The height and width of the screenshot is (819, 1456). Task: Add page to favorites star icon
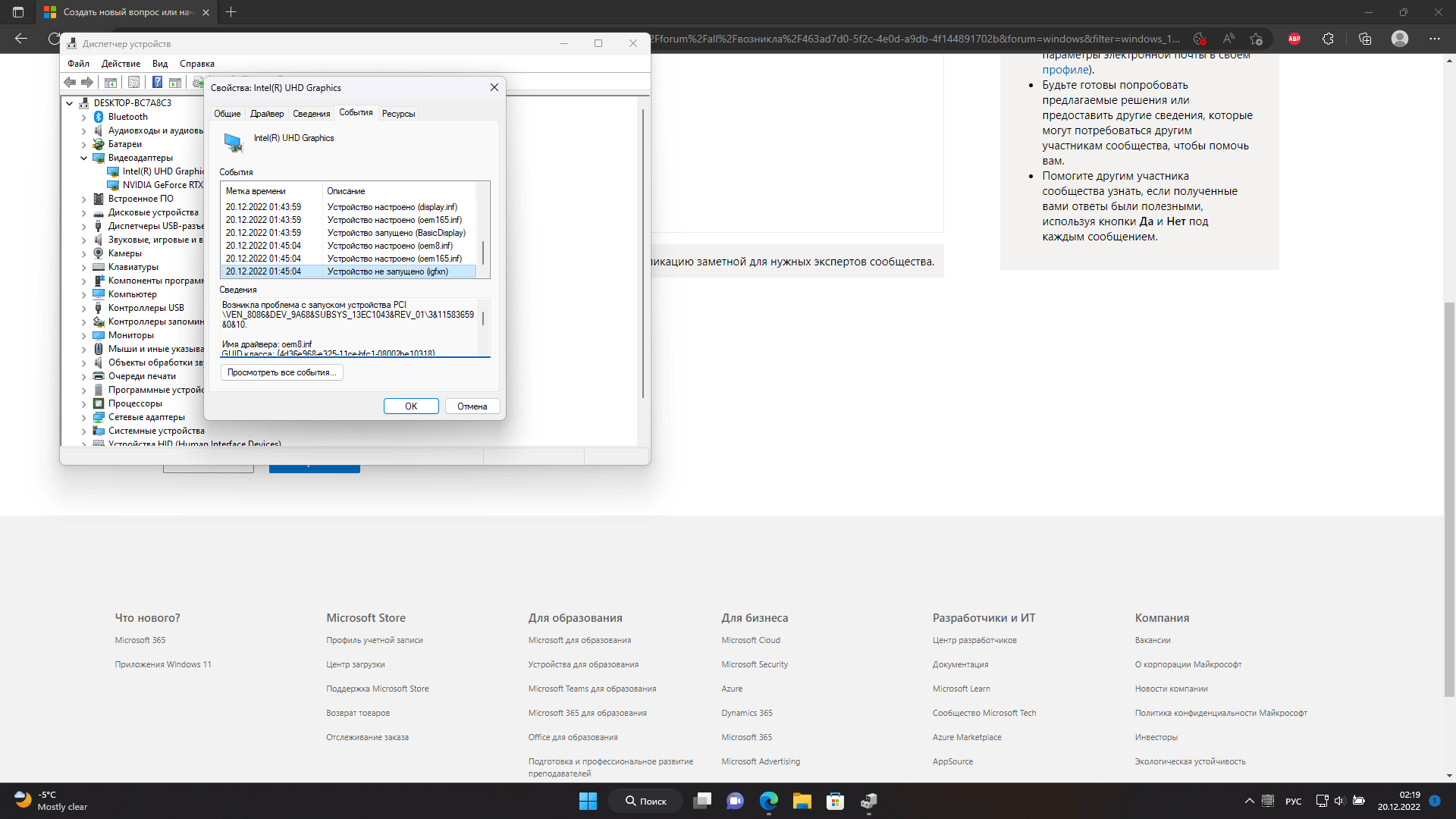(1257, 39)
